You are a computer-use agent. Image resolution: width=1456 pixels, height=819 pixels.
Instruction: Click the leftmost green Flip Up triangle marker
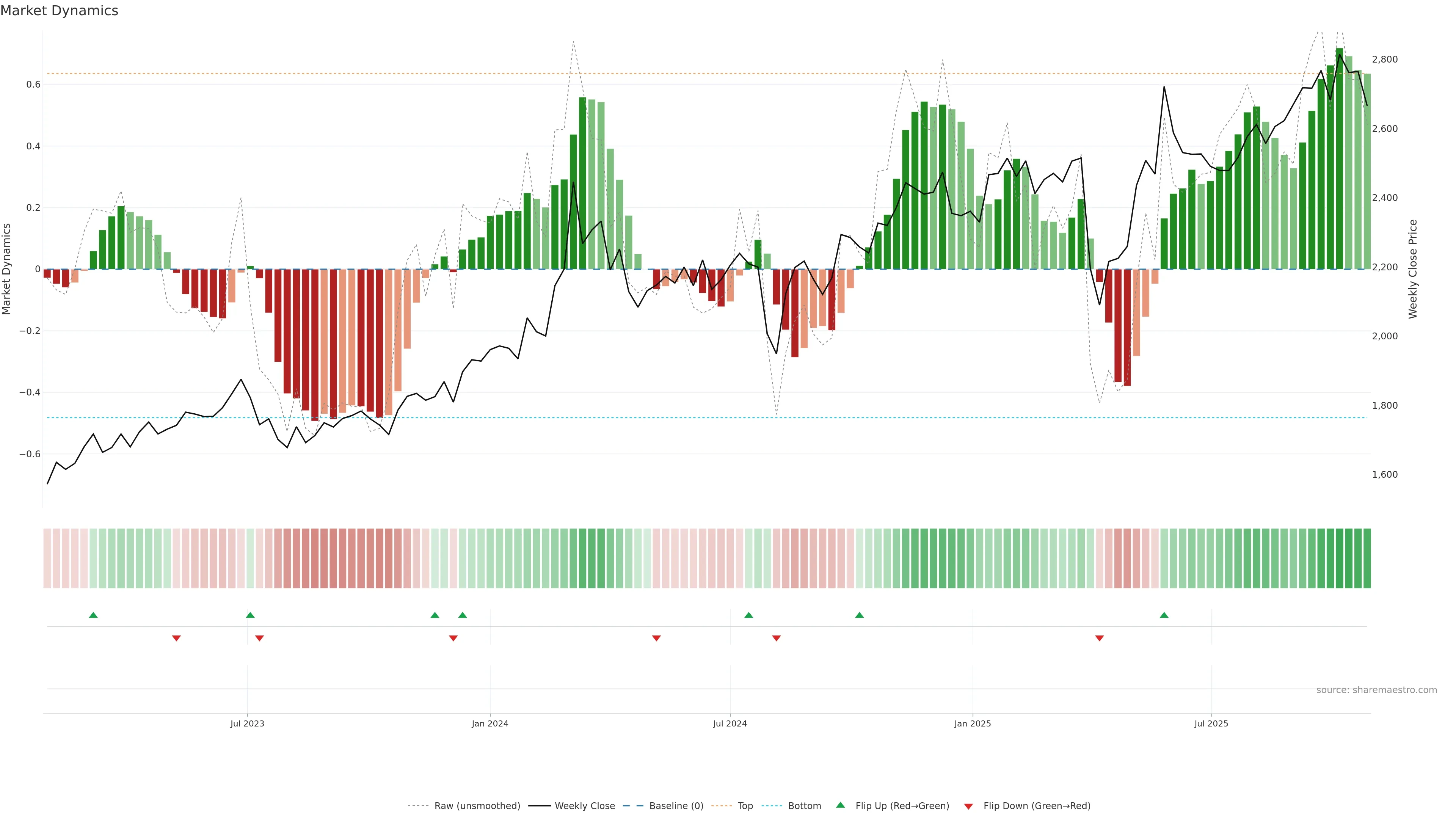93,615
